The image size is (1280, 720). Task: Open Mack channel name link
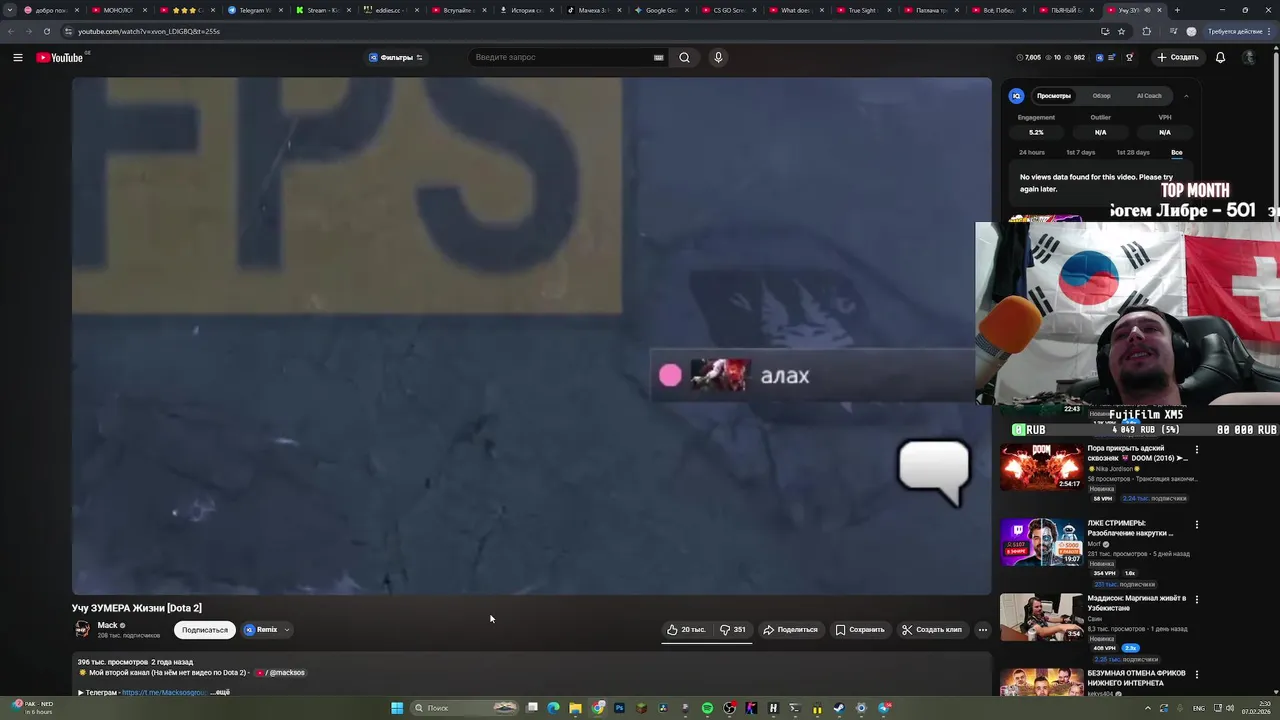pyautogui.click(x=108, y=625)
